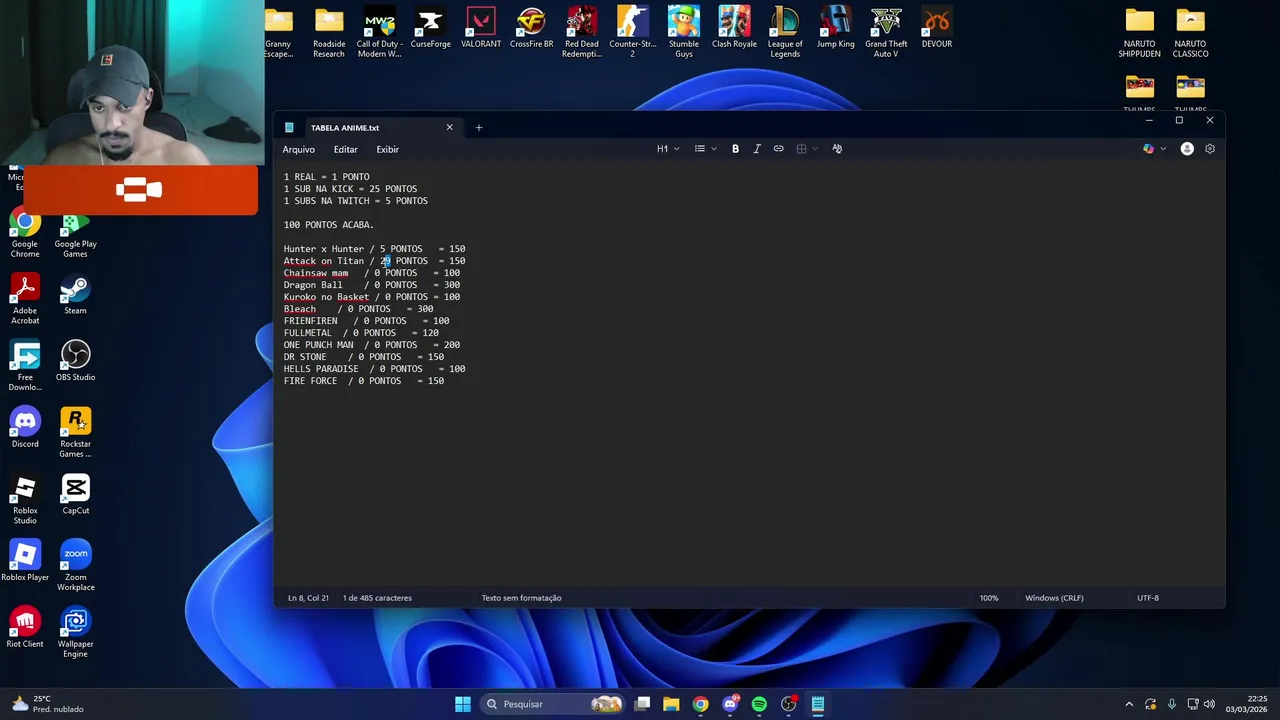Viewport: 1280px width, 720px height.
Task: Toggle bold formatting in Notepad
Action: (735, 149)
